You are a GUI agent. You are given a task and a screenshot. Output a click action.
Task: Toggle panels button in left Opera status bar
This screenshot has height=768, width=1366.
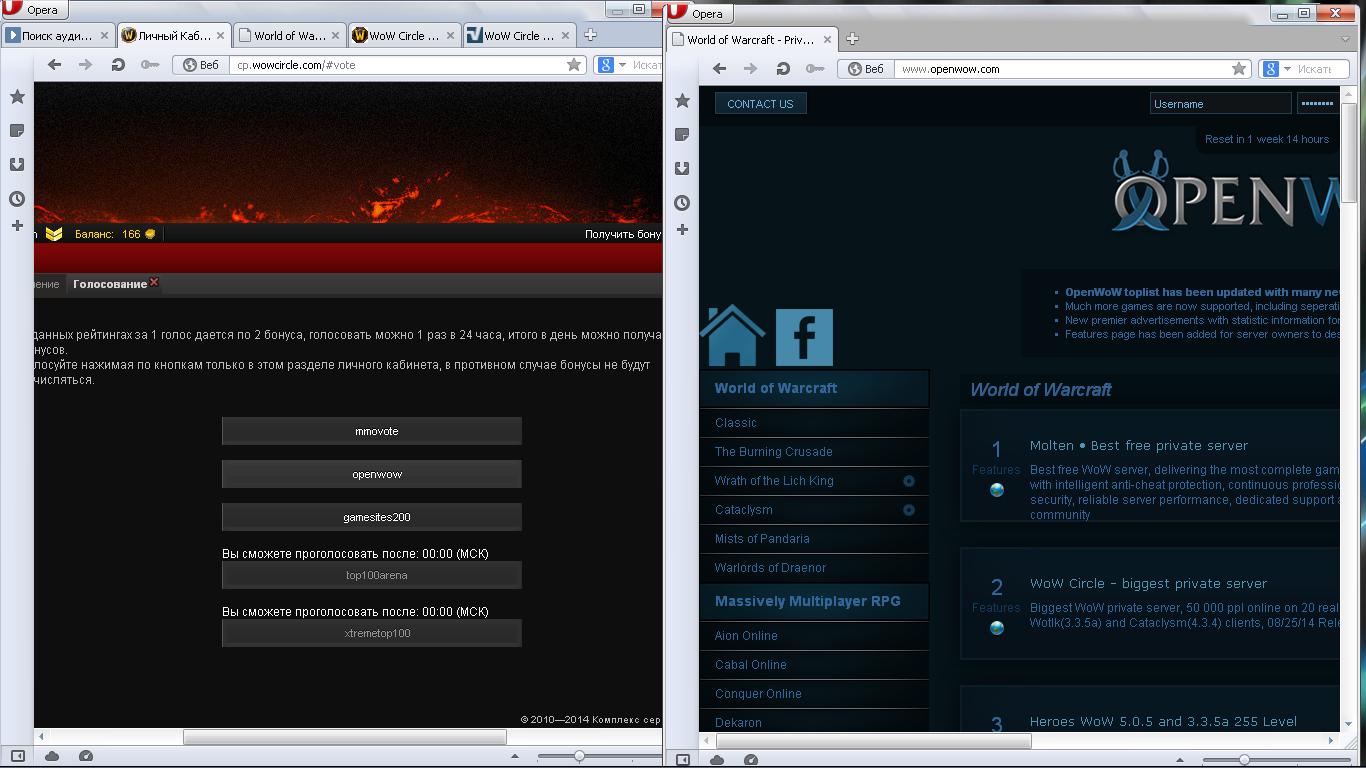pos(17,756)
